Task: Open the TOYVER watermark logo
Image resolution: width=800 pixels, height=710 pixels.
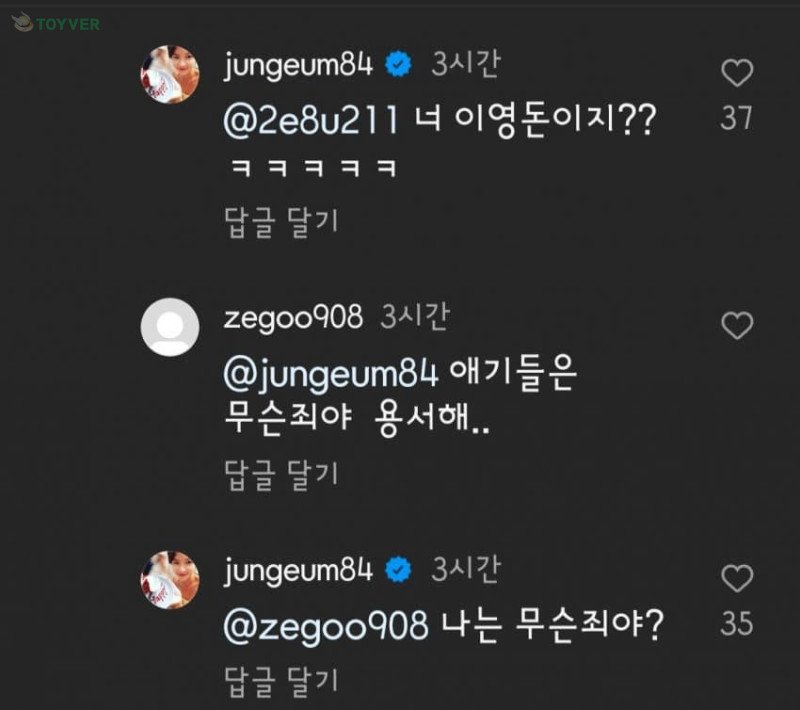Action: [x=56, y=23]
